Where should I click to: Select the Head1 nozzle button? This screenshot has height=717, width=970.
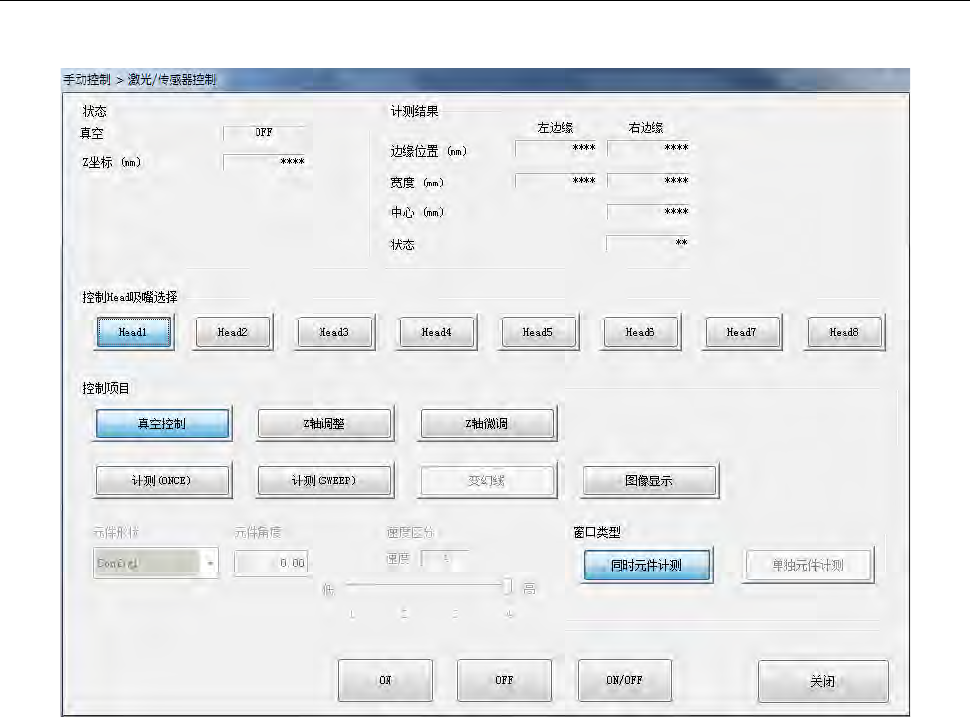click(134, 332)
